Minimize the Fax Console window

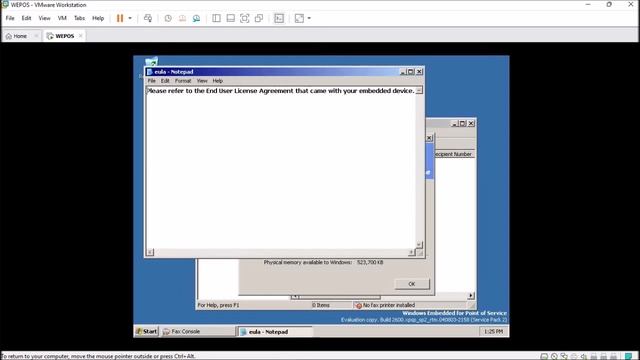click(455, 123)
